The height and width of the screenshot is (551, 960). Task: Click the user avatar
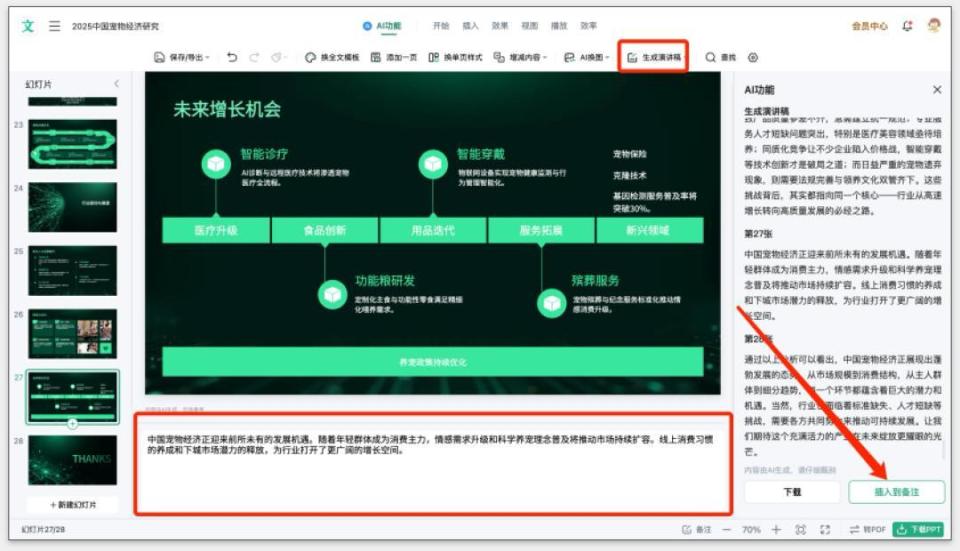pyautogui.click(x=934, y=26)
